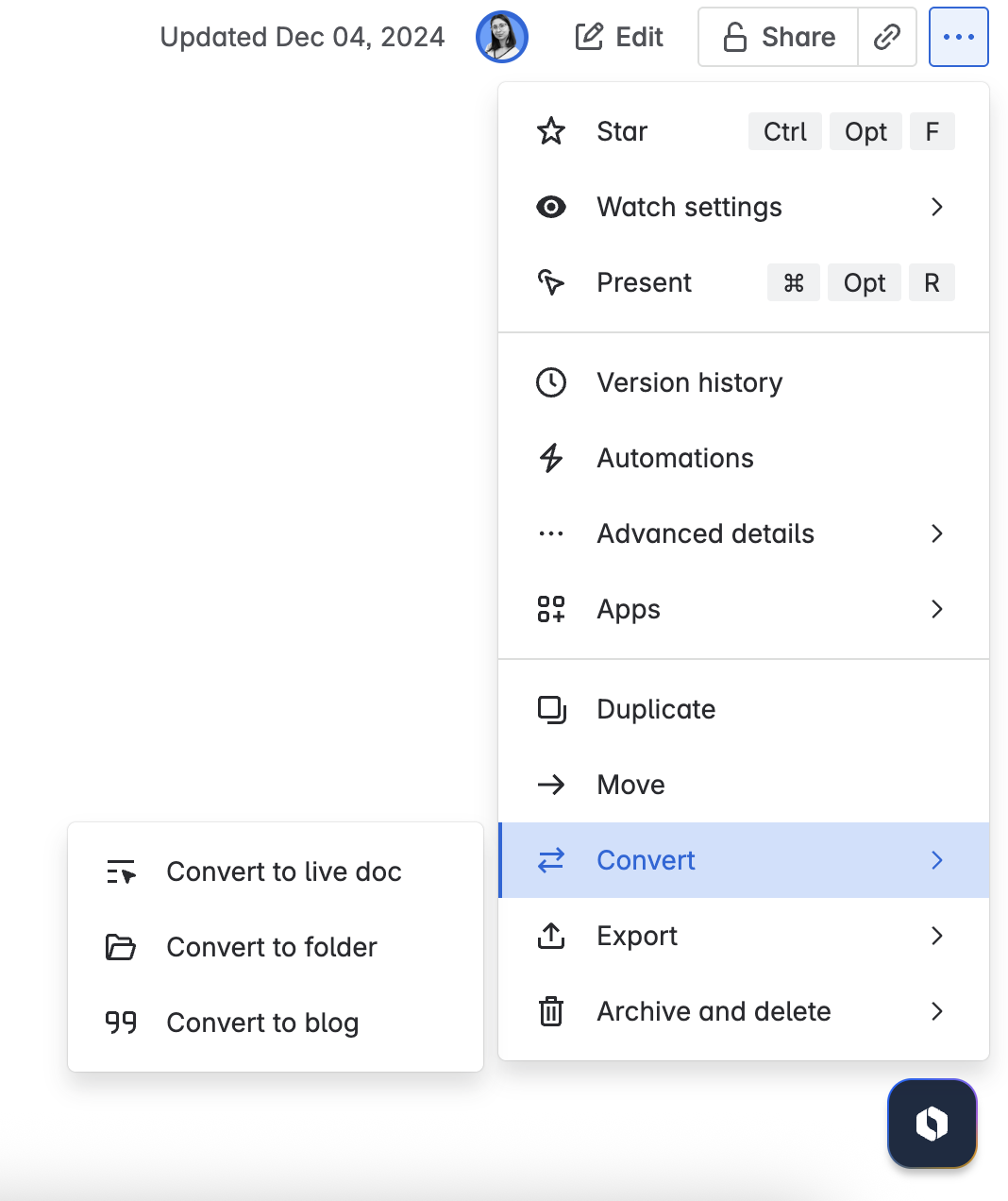Click the folder icon in Convert submenu
The image size is (1008, 1201).
click(x=121, y=947)
